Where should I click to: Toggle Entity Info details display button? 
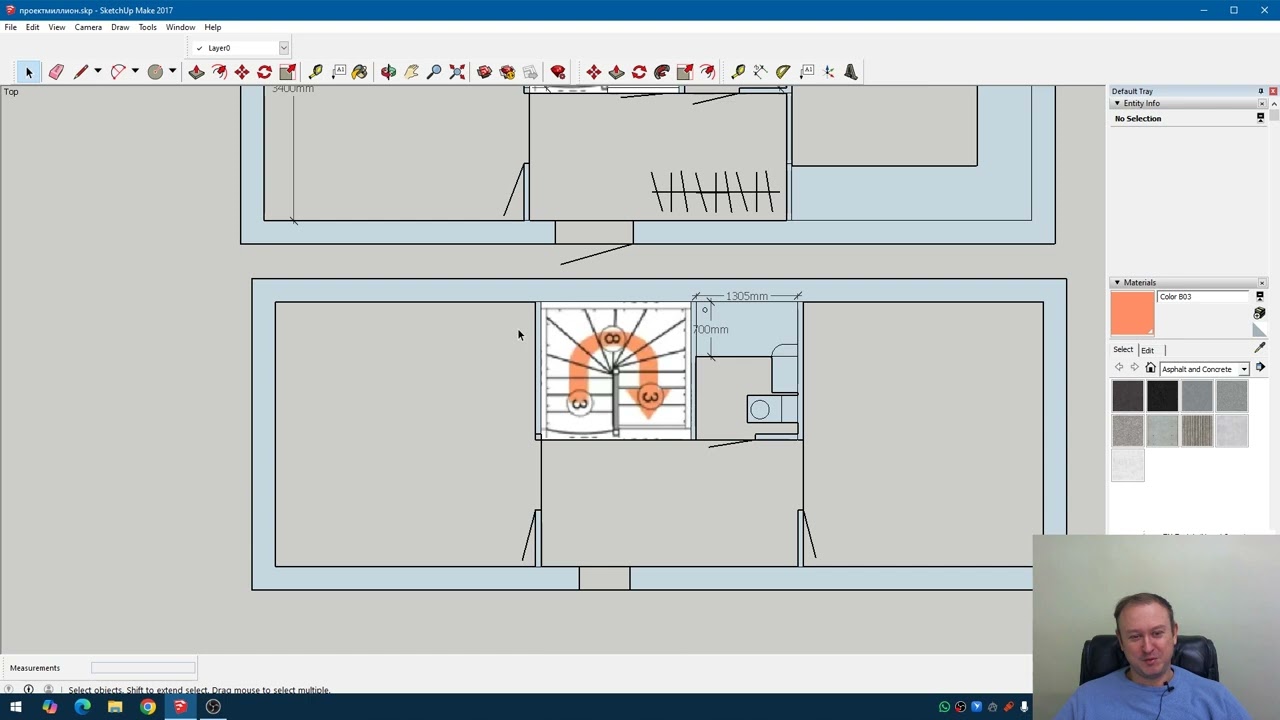pos(1260,118)
